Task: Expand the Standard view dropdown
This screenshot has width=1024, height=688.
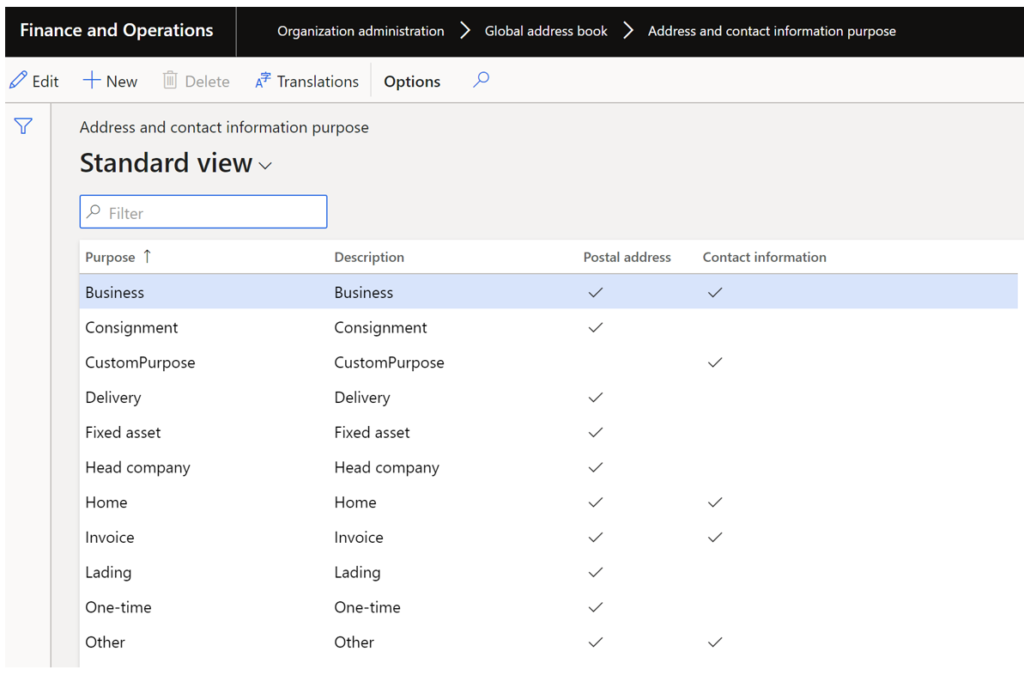Action: point(265,164)
